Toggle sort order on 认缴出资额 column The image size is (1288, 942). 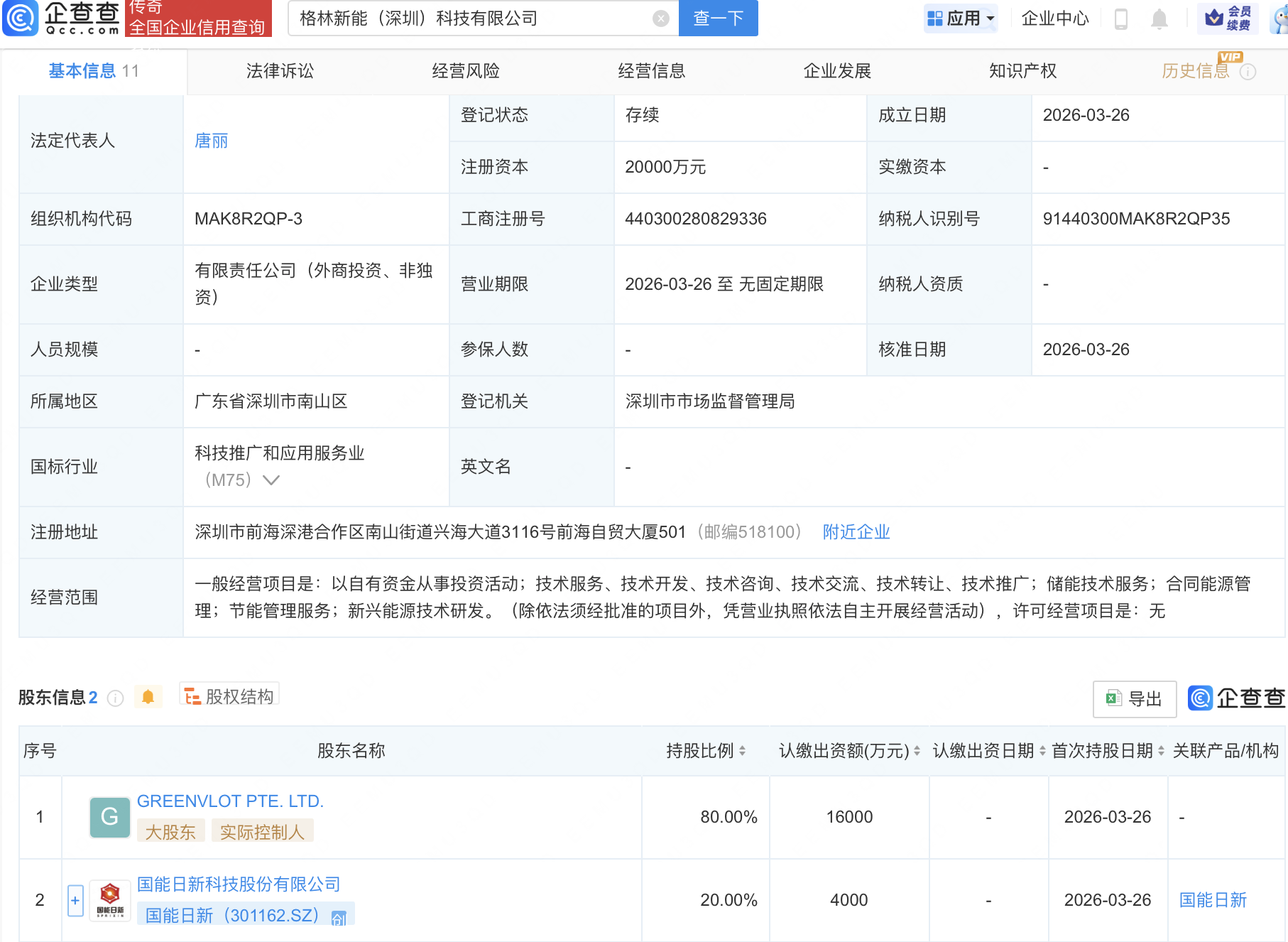point(916,751)
